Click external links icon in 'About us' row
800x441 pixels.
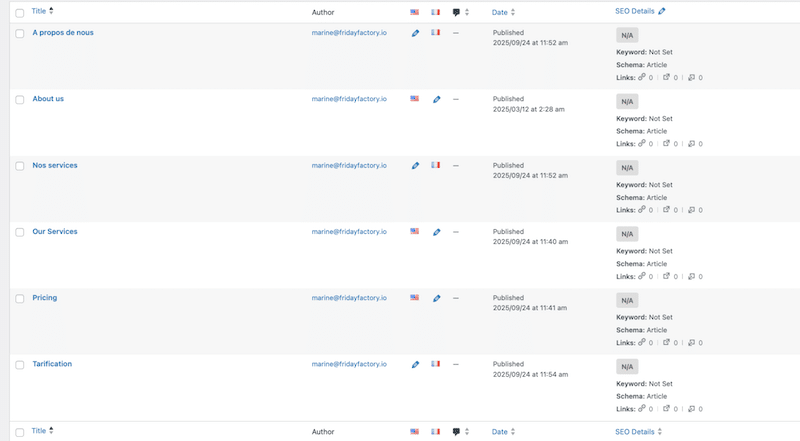(666, 143)
